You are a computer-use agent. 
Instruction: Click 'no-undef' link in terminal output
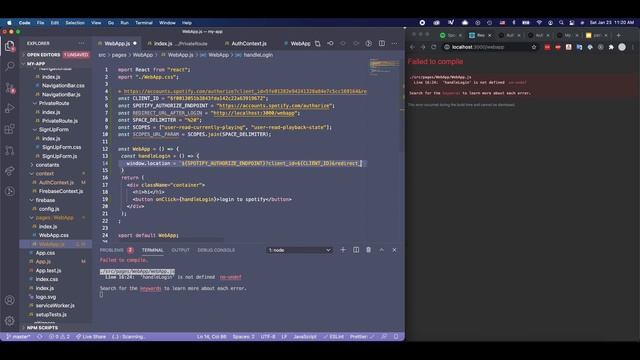pyautogui.click(x=230, y=277)
